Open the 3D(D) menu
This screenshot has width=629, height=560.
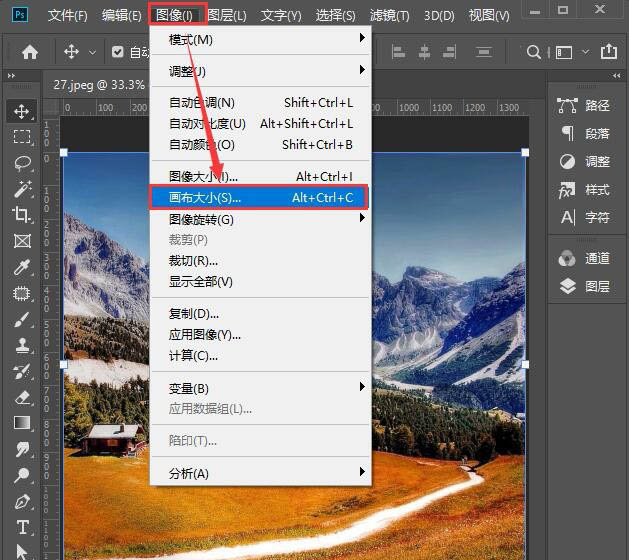pos(439,15)
